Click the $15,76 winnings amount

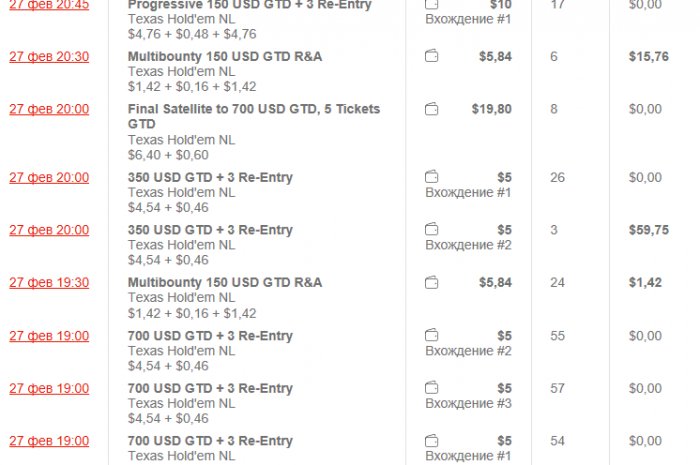pyautogui.click(x=648, y=57)
